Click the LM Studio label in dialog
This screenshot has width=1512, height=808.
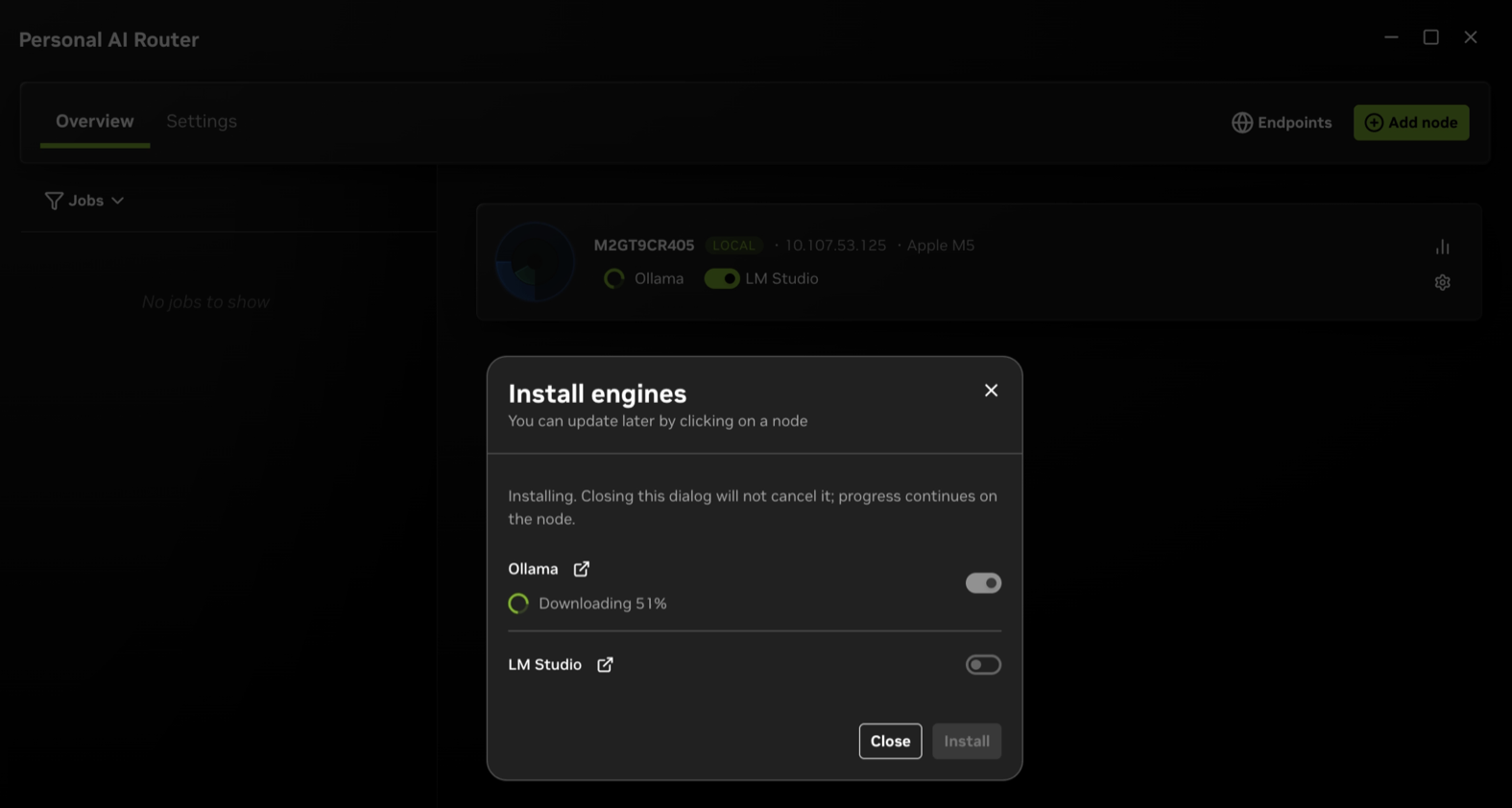(544, 664)
